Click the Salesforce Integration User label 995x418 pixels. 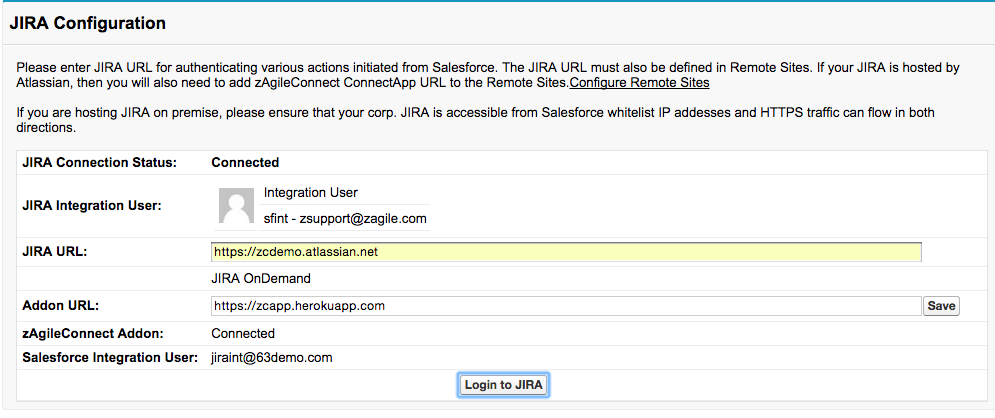pos(110,357)
